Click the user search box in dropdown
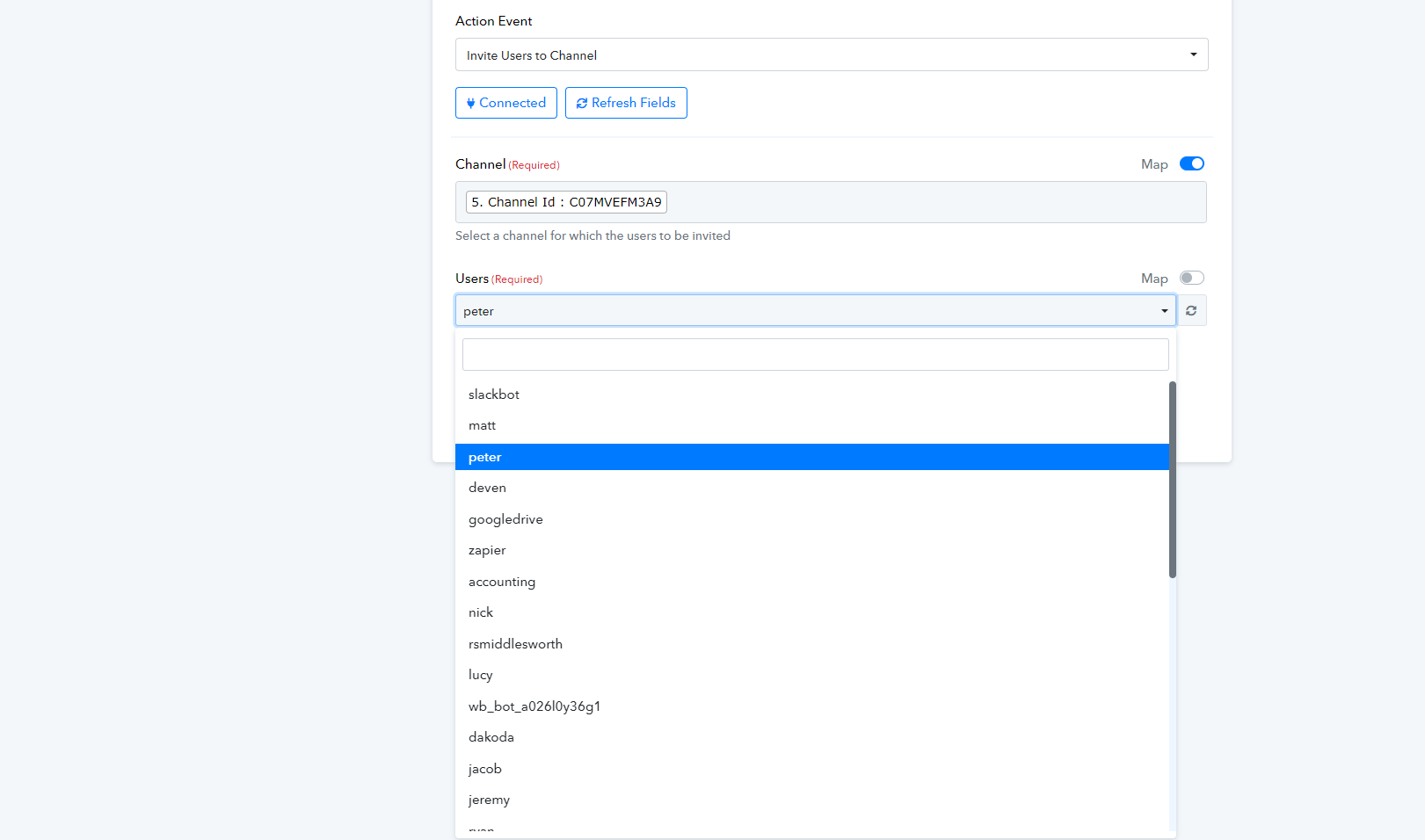The image size is (1425, 840). tap(816, 355)
